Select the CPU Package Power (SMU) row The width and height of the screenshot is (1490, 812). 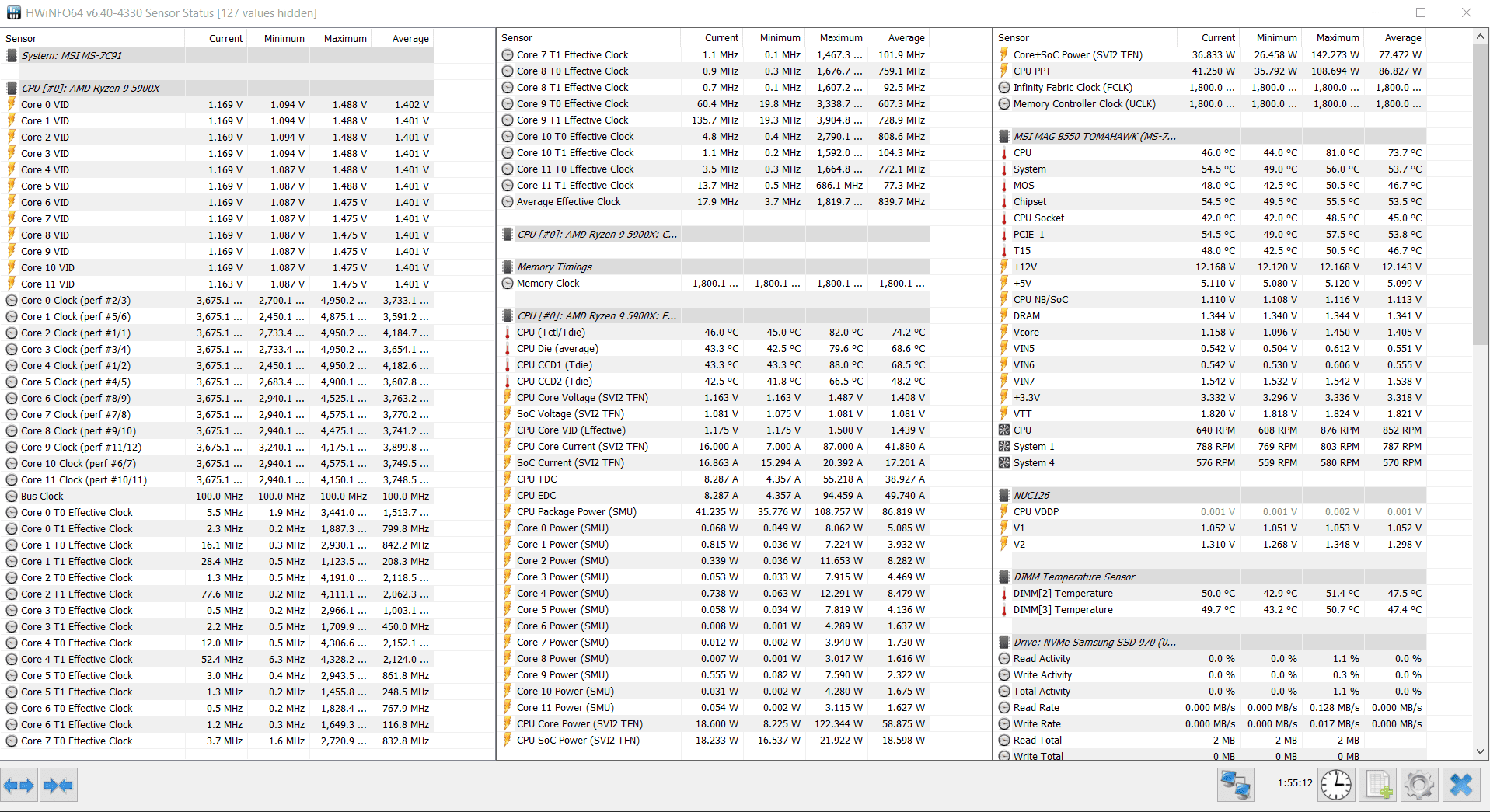click(x=714, y=511)
